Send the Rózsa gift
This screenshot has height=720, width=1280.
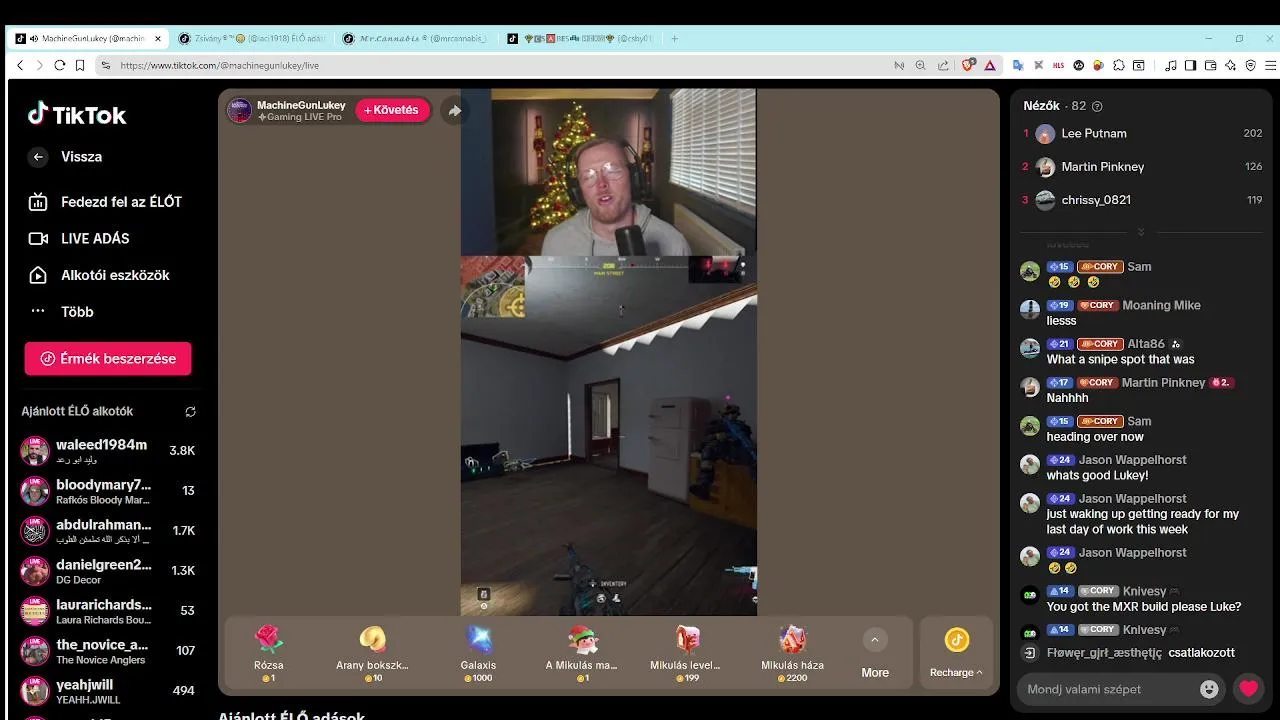pos(268,654)
